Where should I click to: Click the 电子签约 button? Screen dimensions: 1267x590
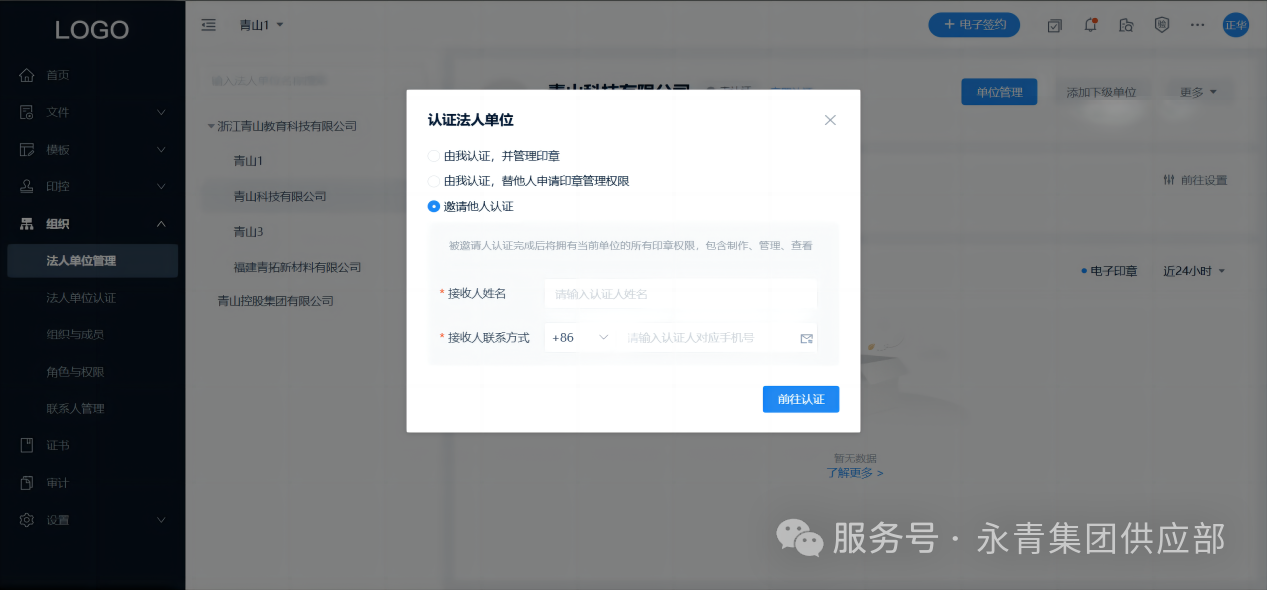(x=974, y=25)
